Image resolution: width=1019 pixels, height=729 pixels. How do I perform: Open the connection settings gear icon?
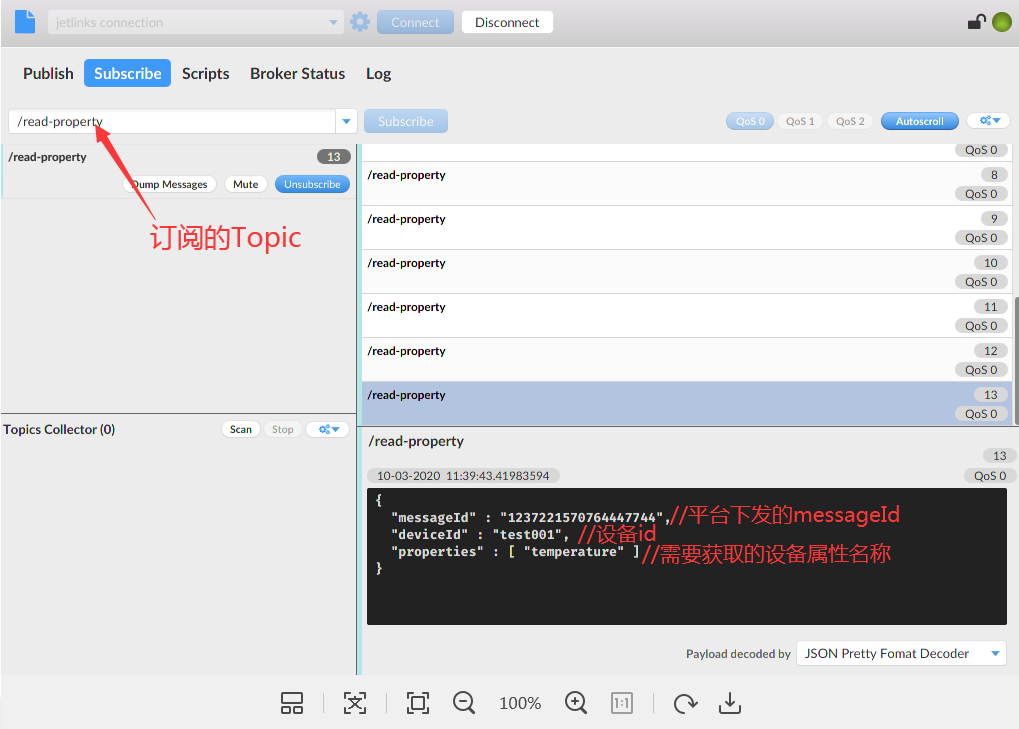[x=360, y=22]
